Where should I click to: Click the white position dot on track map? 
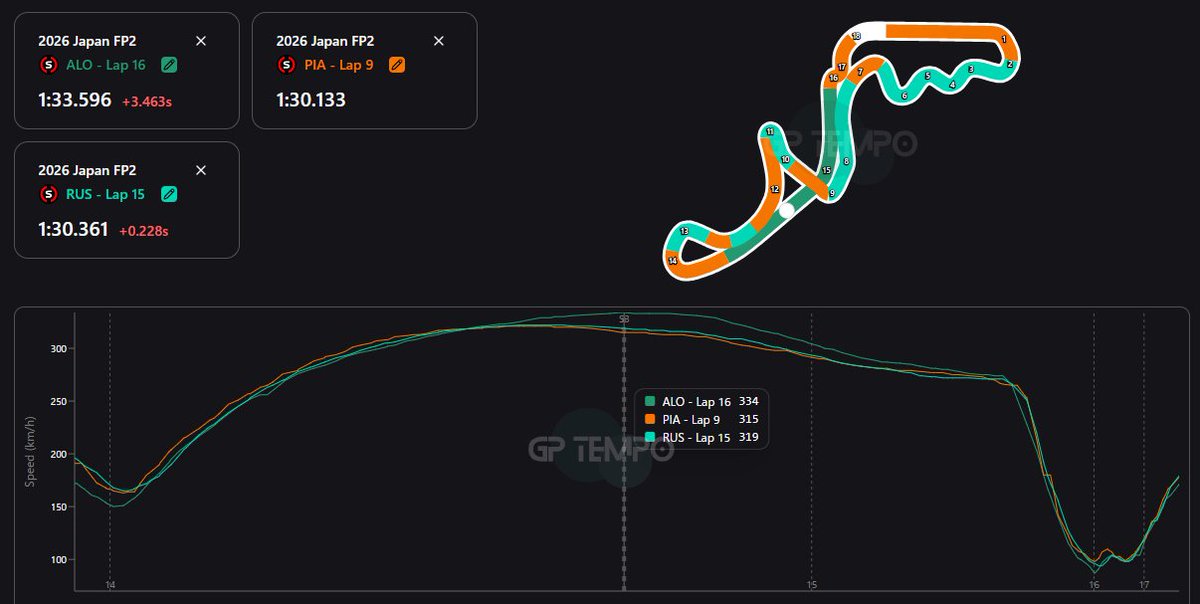click(x=787, y=210)
